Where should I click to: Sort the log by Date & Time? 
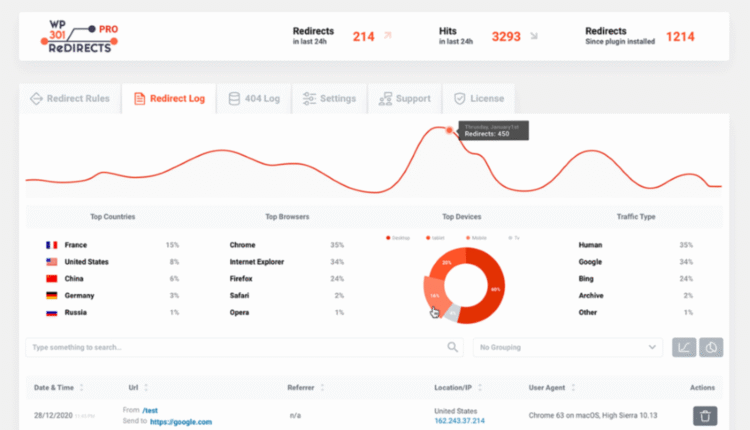(x=58, y=387)
